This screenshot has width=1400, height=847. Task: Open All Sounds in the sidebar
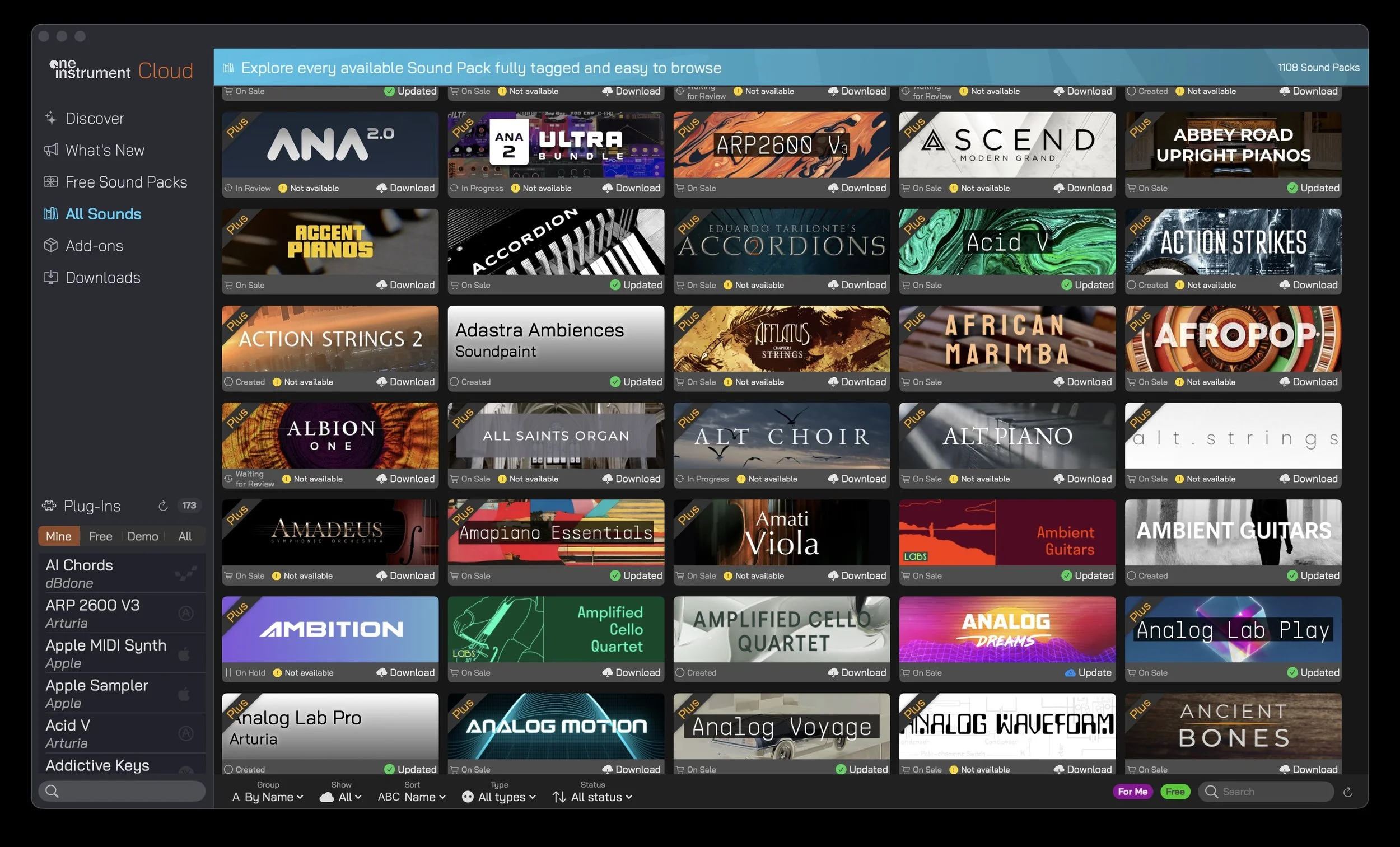coord(103,214)
